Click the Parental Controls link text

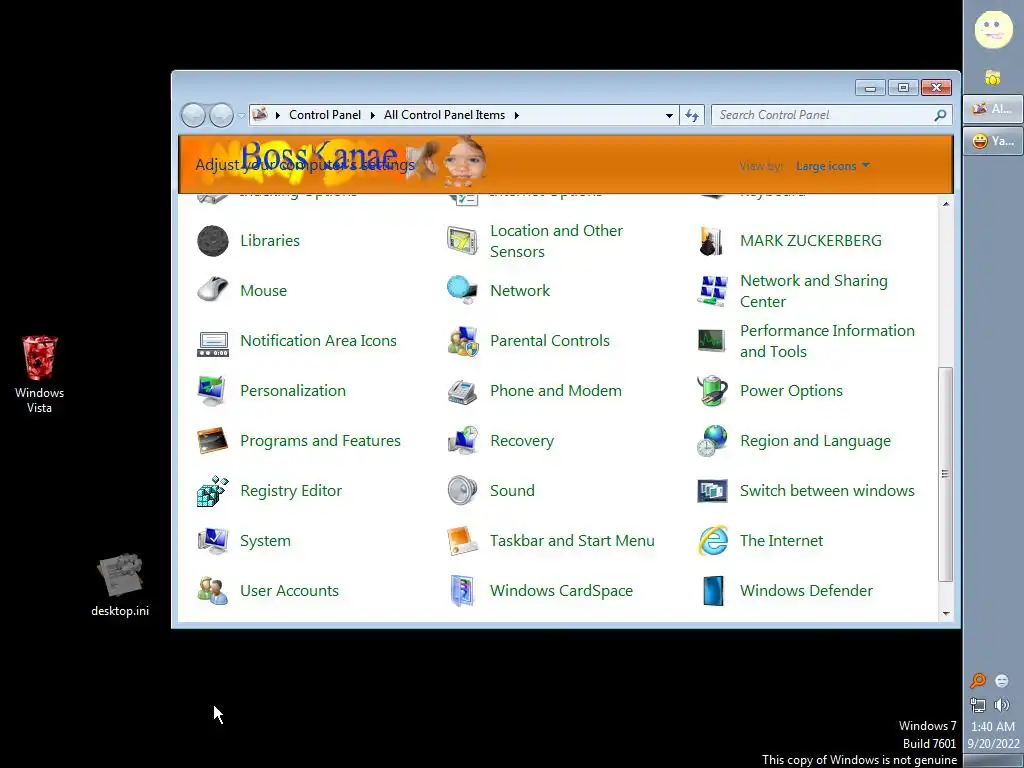tap(550, 341)
